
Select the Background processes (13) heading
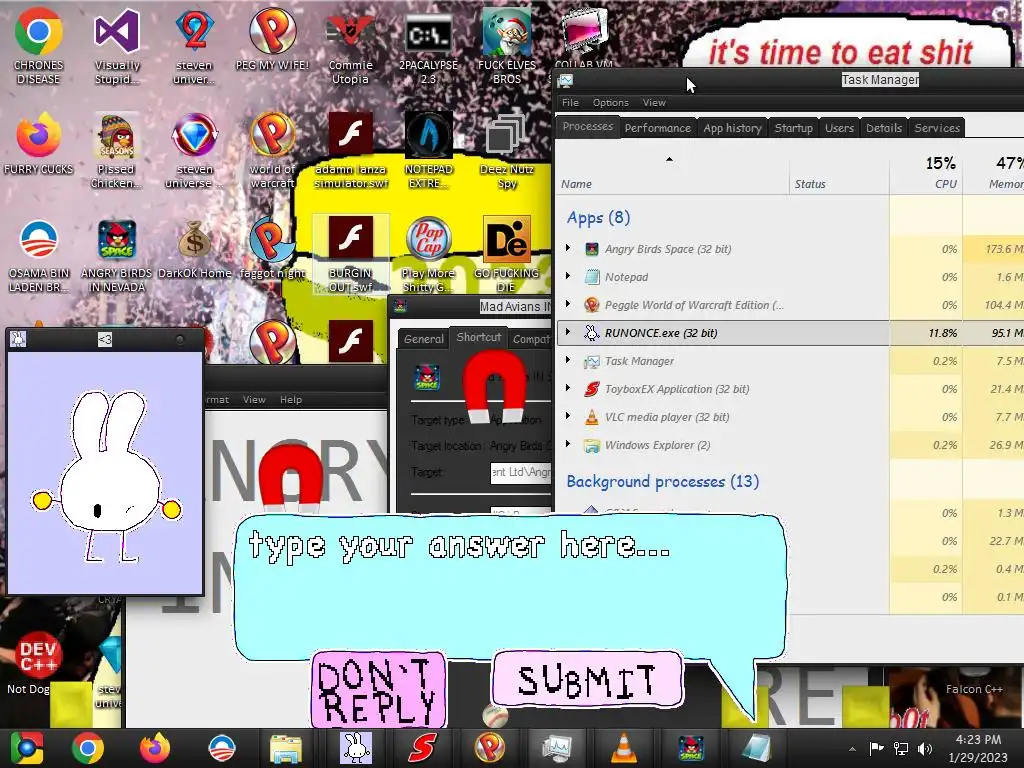662,481
